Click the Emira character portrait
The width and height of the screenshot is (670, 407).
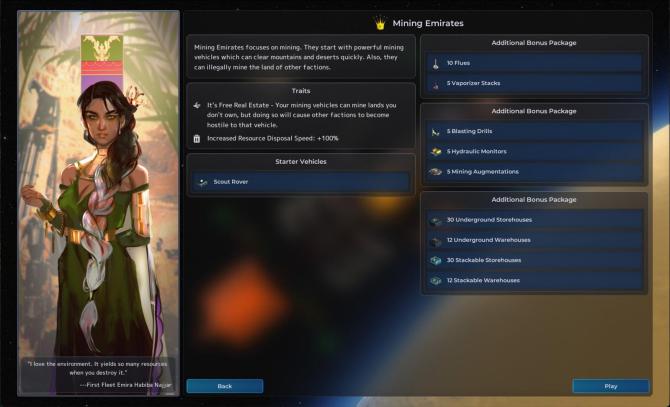tap(98, 203)
